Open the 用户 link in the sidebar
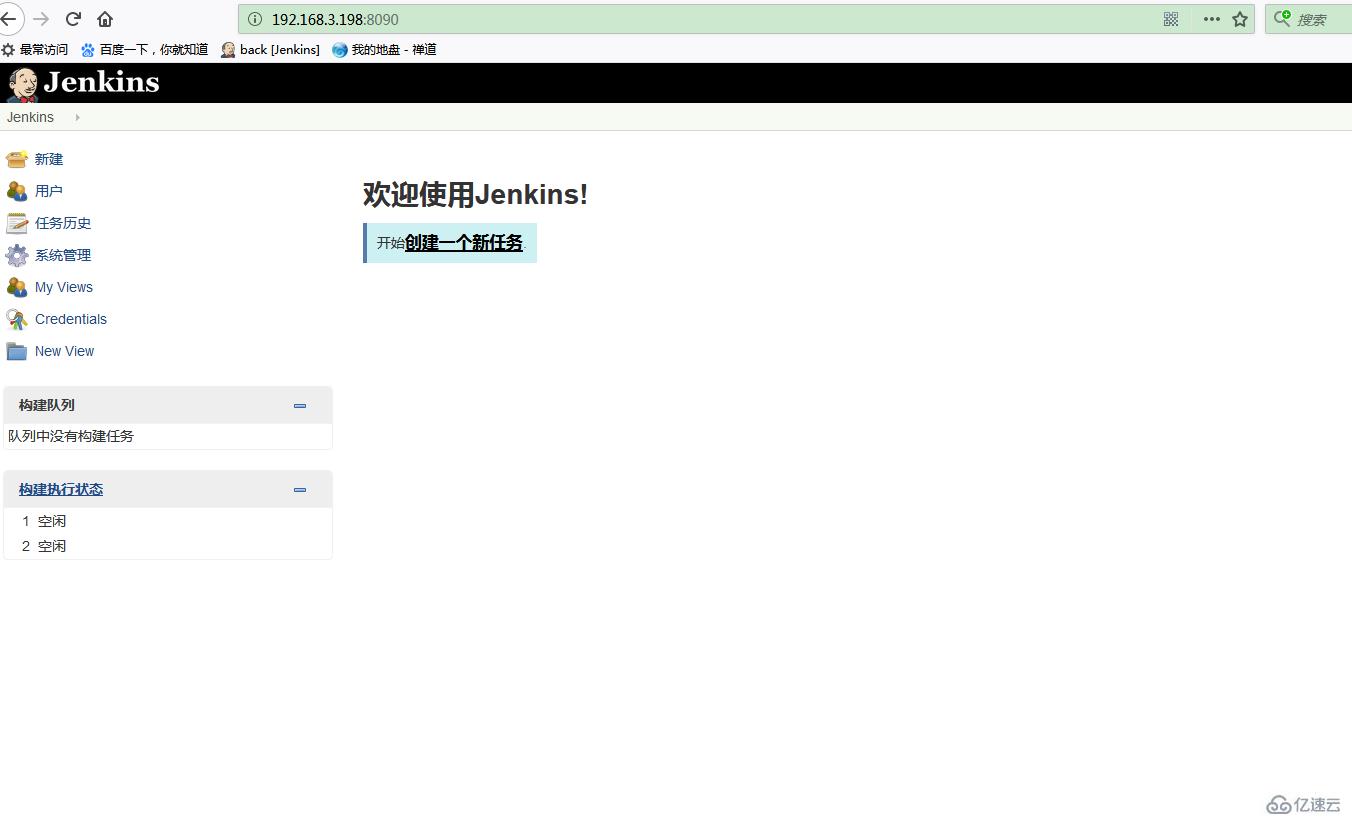 (49, 191)
